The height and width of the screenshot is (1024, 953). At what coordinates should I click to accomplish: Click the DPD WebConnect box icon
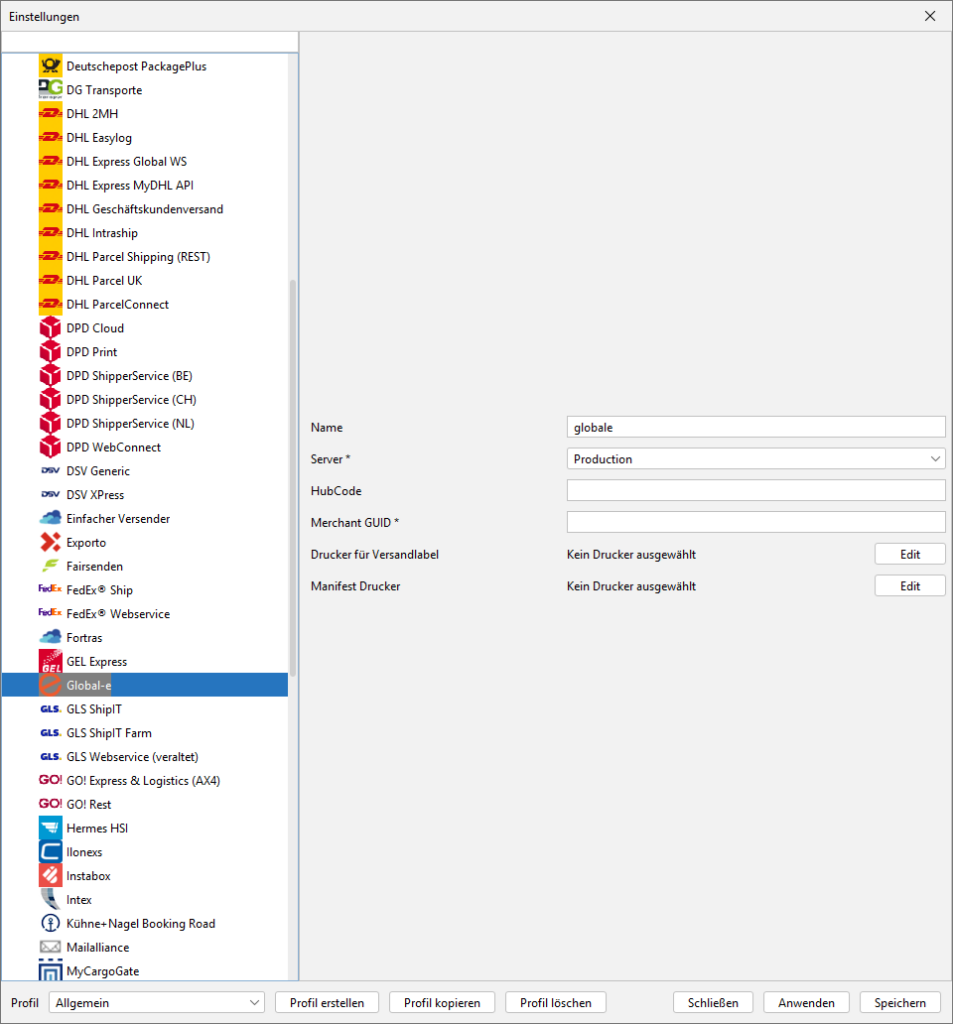(50, 447)
